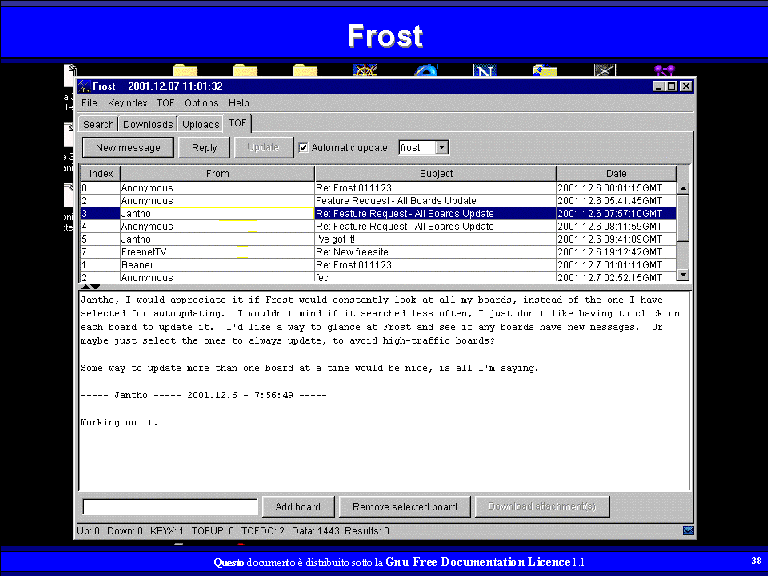Open the Help menu

(x=239, y=103)
